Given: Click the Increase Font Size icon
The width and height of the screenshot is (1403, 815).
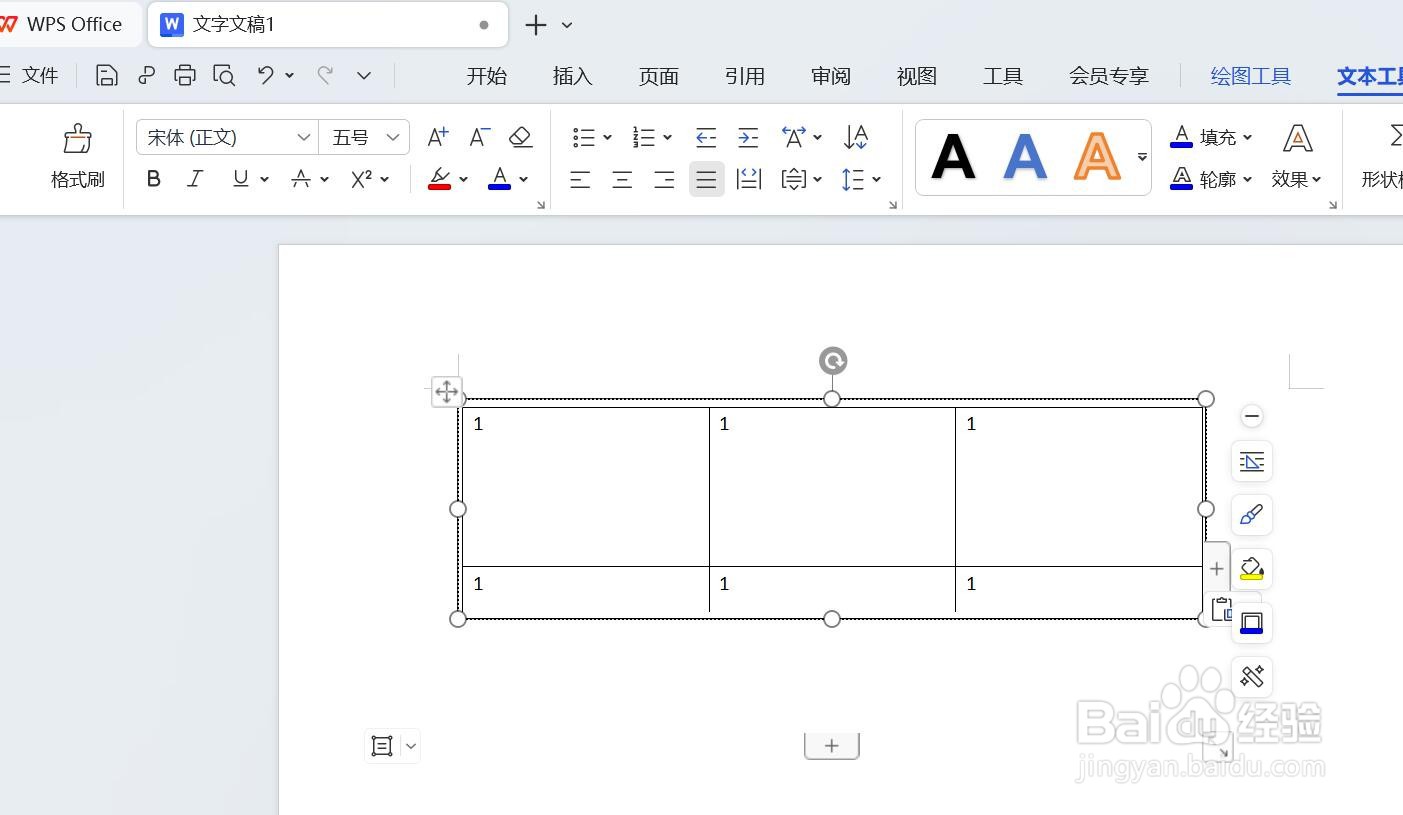Looking at the screenshot, I should click(435, 137).
